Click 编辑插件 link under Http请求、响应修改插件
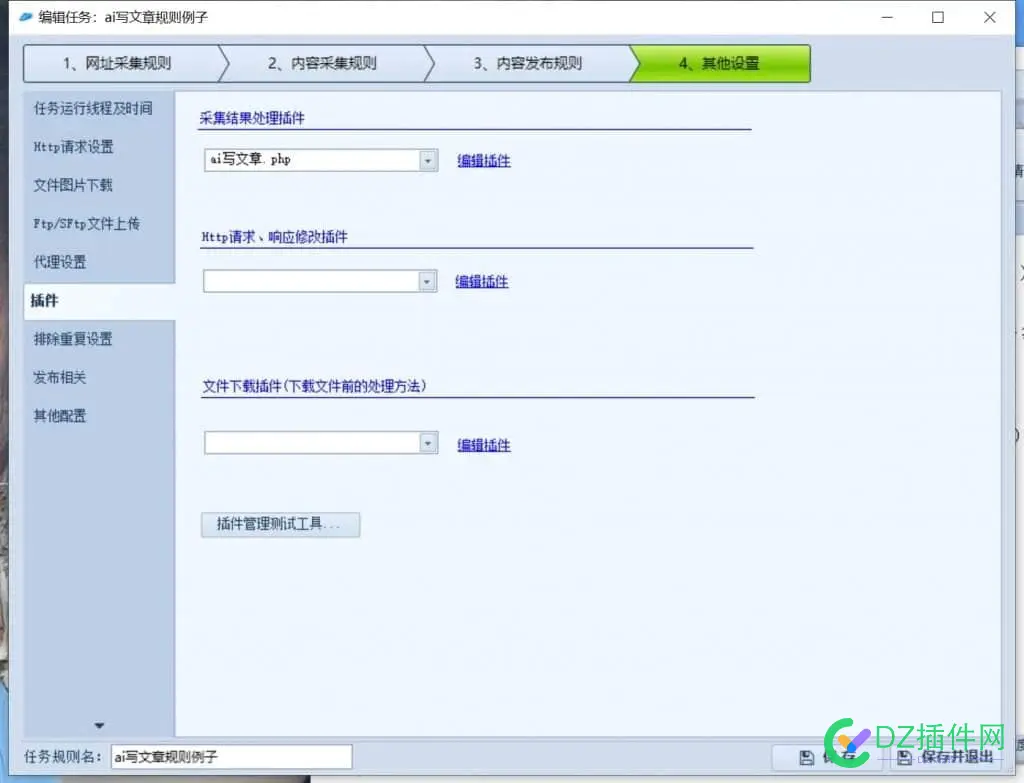1024x783 pixels. click(482, 281)
